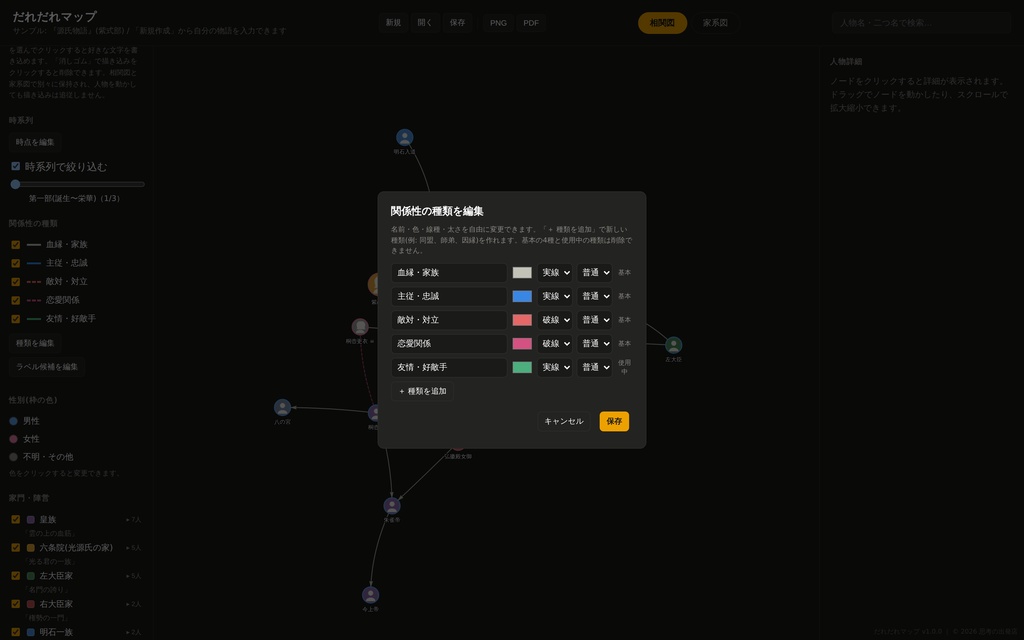Click the 人物名 search box
The height and width of the screenshot is (640, 1024).
click(921, 23)
